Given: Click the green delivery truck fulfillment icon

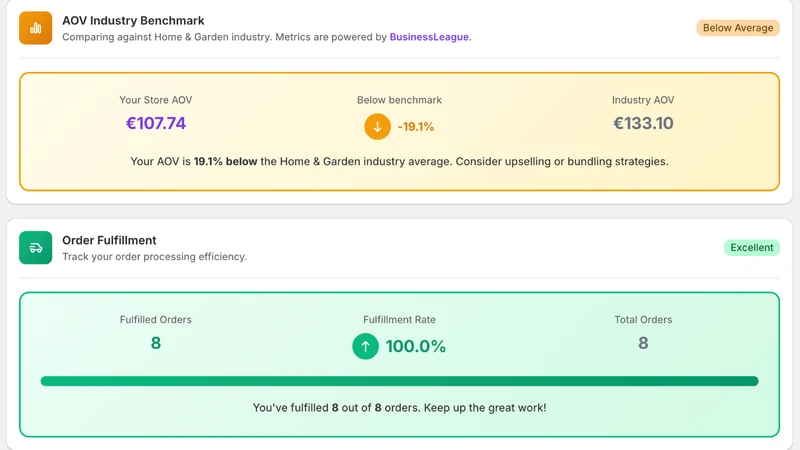Looking at the screenshot, I should point(36,247).
